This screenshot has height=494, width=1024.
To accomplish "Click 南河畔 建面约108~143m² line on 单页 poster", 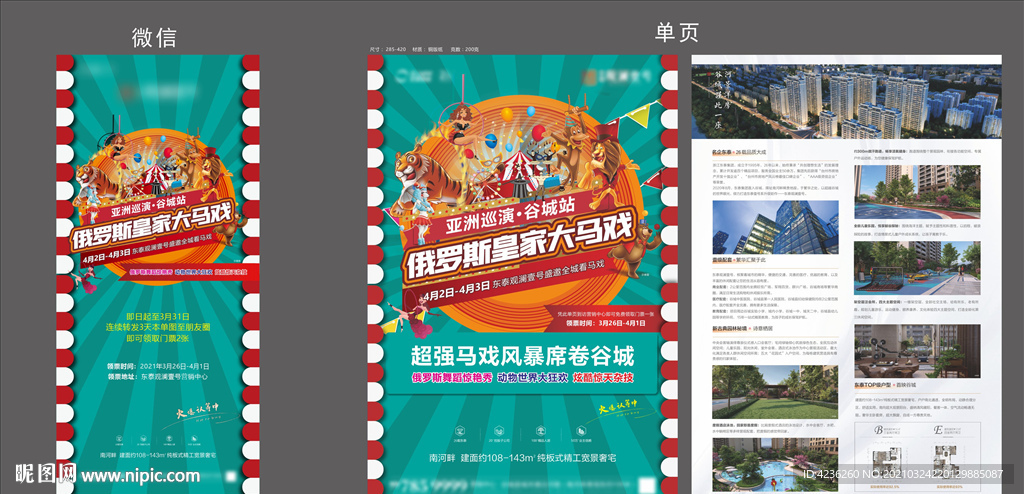I will [x=522, y=458].
